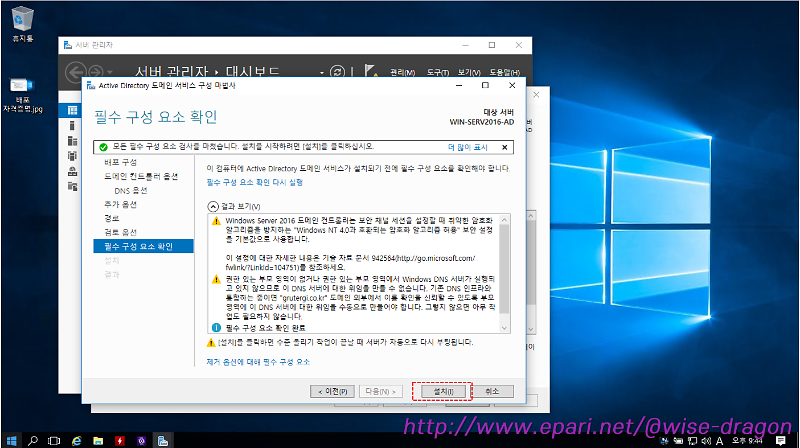Viewport: 800px width, 448px height.
Task: Click the < 이전(P) button
Action: click(332, 391)
